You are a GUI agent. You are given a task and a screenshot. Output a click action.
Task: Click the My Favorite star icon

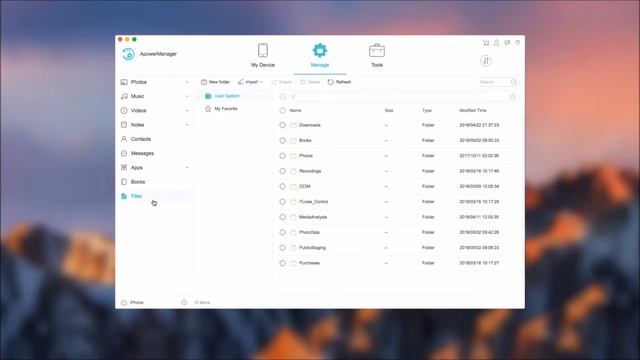[x=208, y=109]
